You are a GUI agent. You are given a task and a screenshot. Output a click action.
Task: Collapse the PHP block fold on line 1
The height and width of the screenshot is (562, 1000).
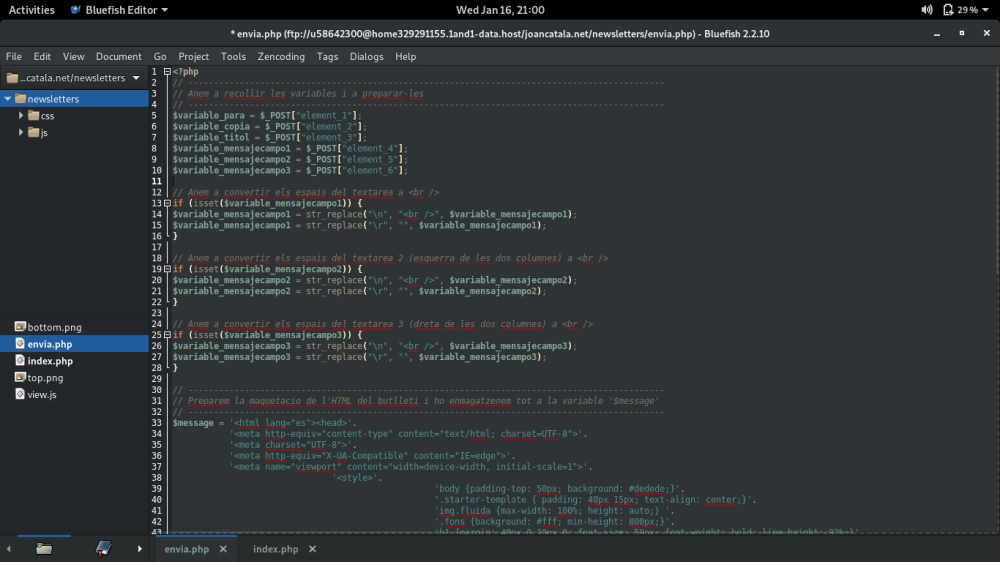pos(167,71)
